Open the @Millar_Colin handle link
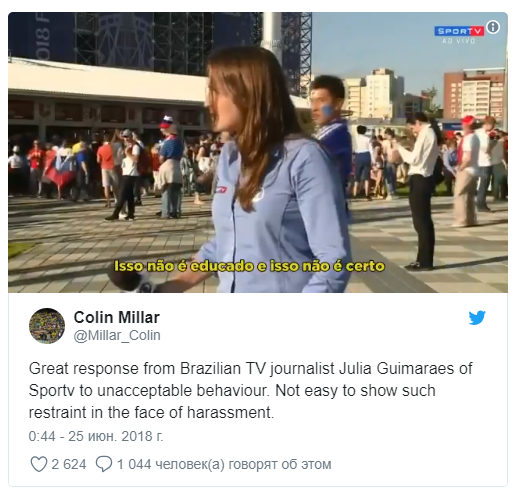The width and height of the screenshot is (524, 494). pos(117,335)
